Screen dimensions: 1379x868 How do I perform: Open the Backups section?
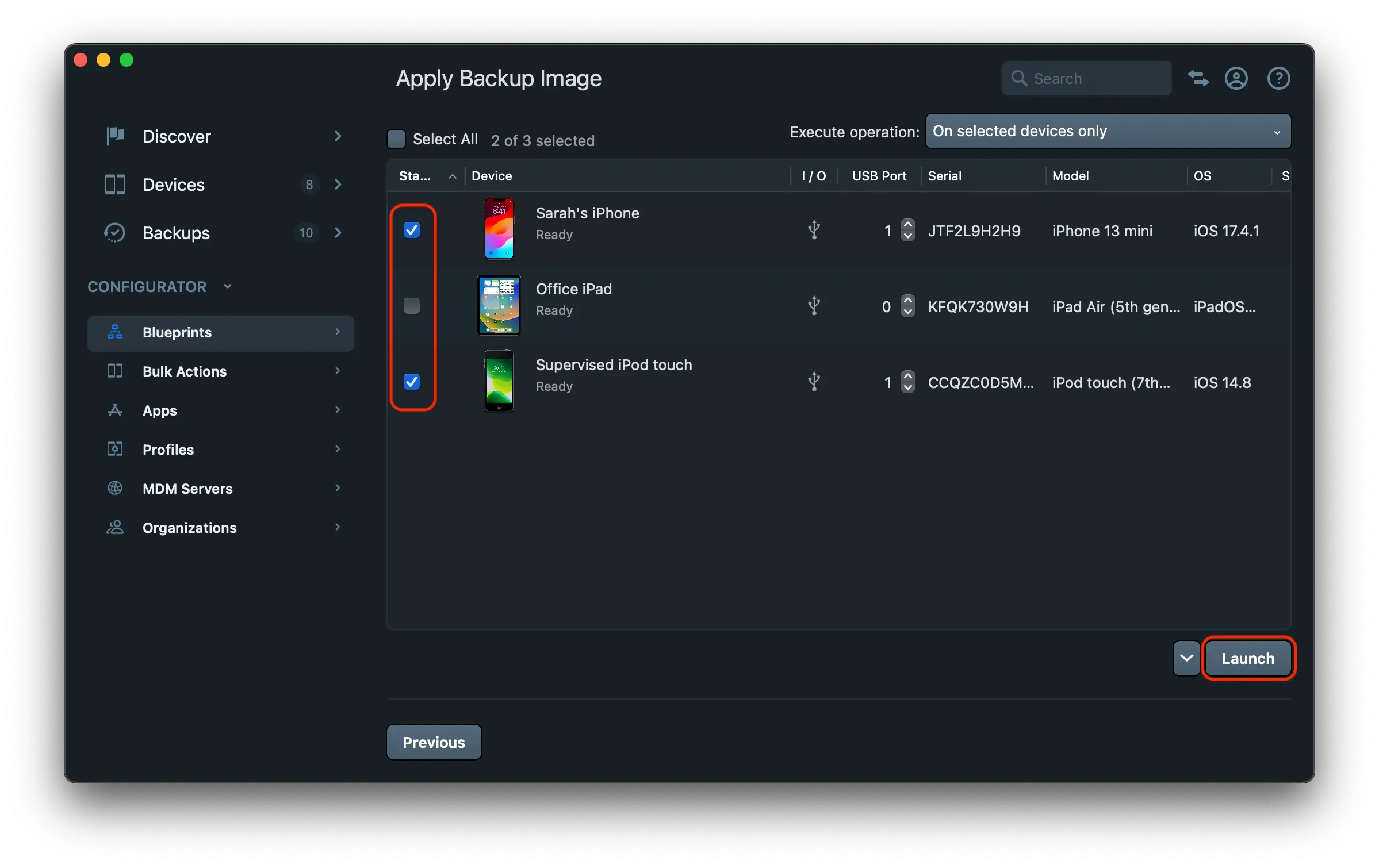click(x=175, y=233)
